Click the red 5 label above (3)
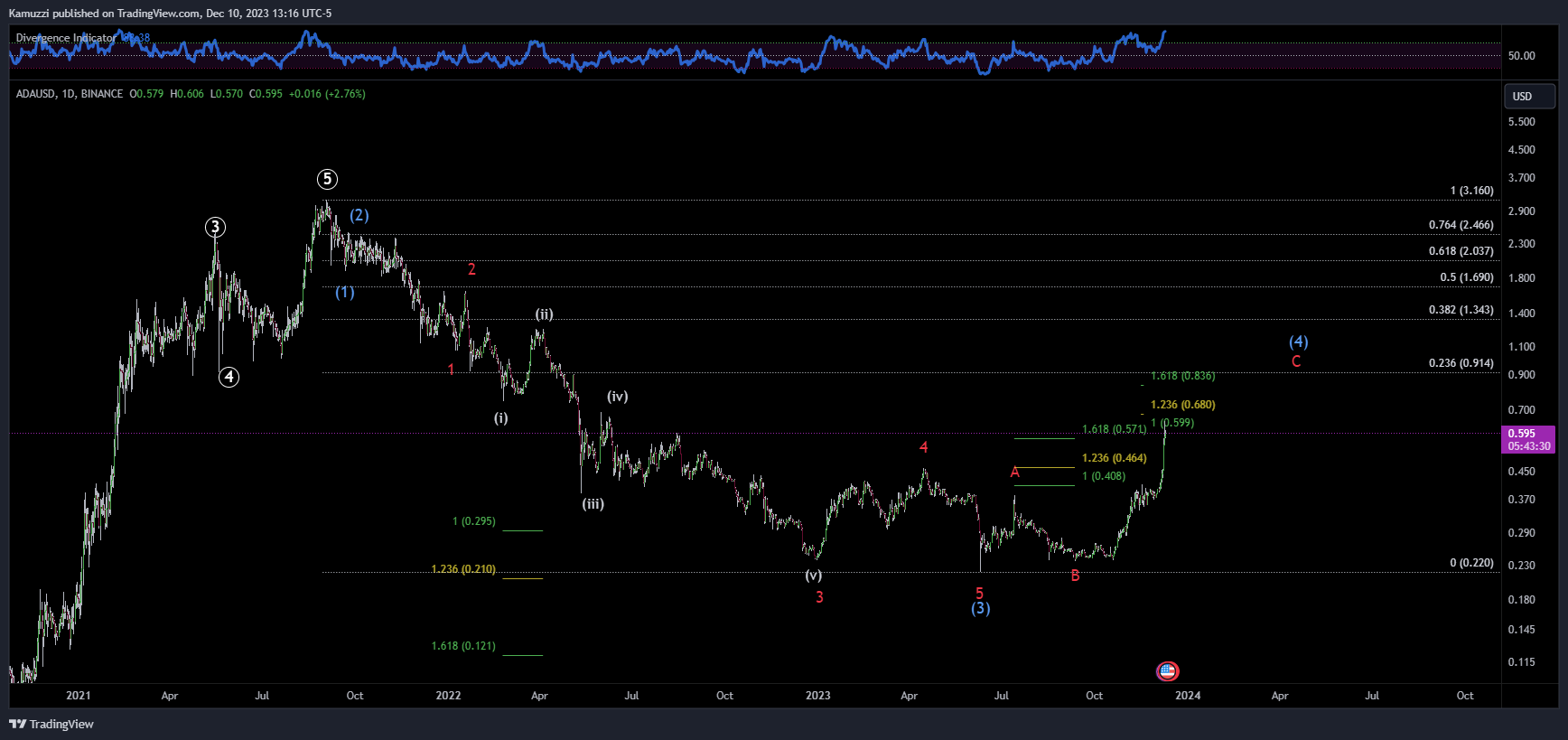This screenshot has width=1568, height=740. point(979,594)
